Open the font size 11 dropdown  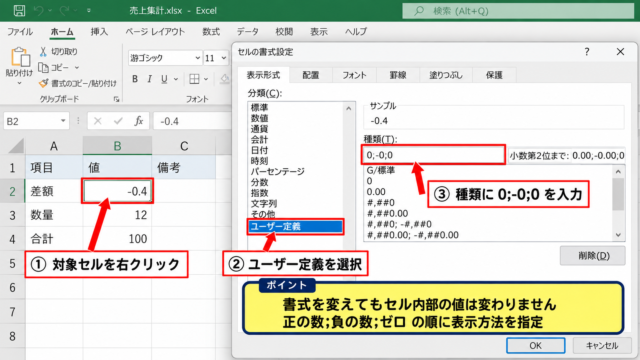pos(224,58)
